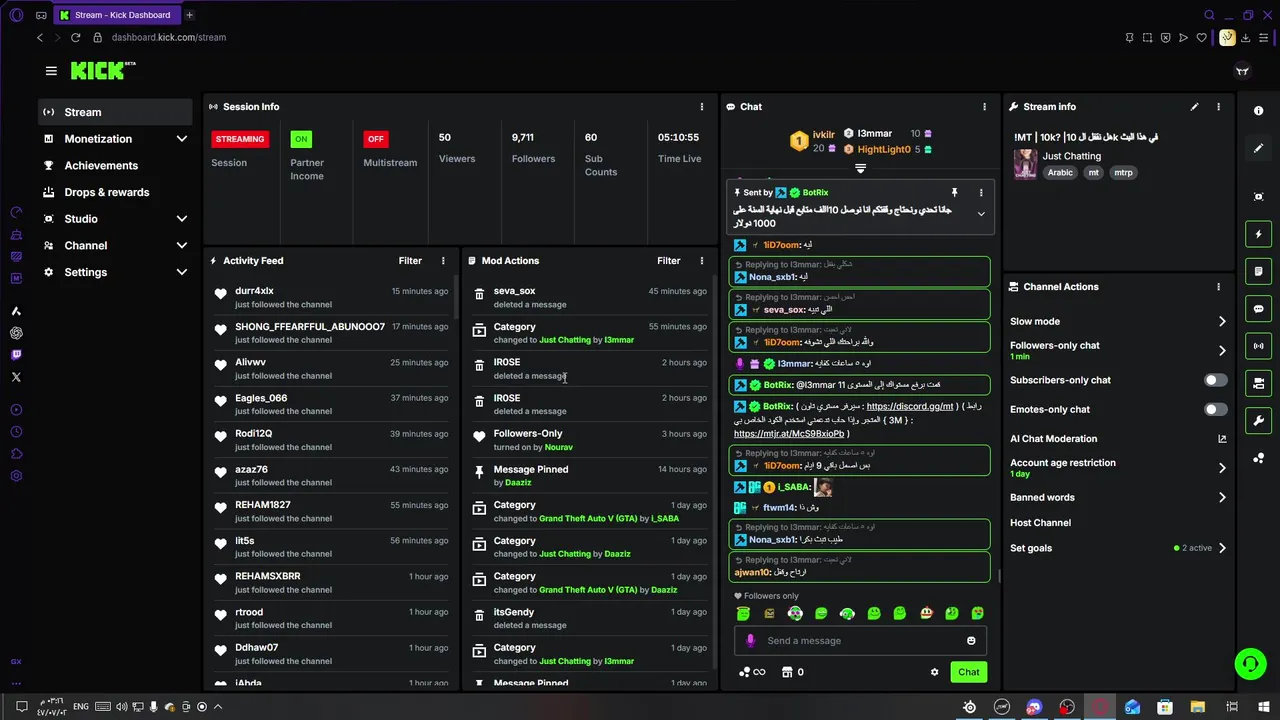Open Chat panel three-dot menu
Viewport: 1280px width, 720px height.
pyautogui.click(x=984, y=107)
